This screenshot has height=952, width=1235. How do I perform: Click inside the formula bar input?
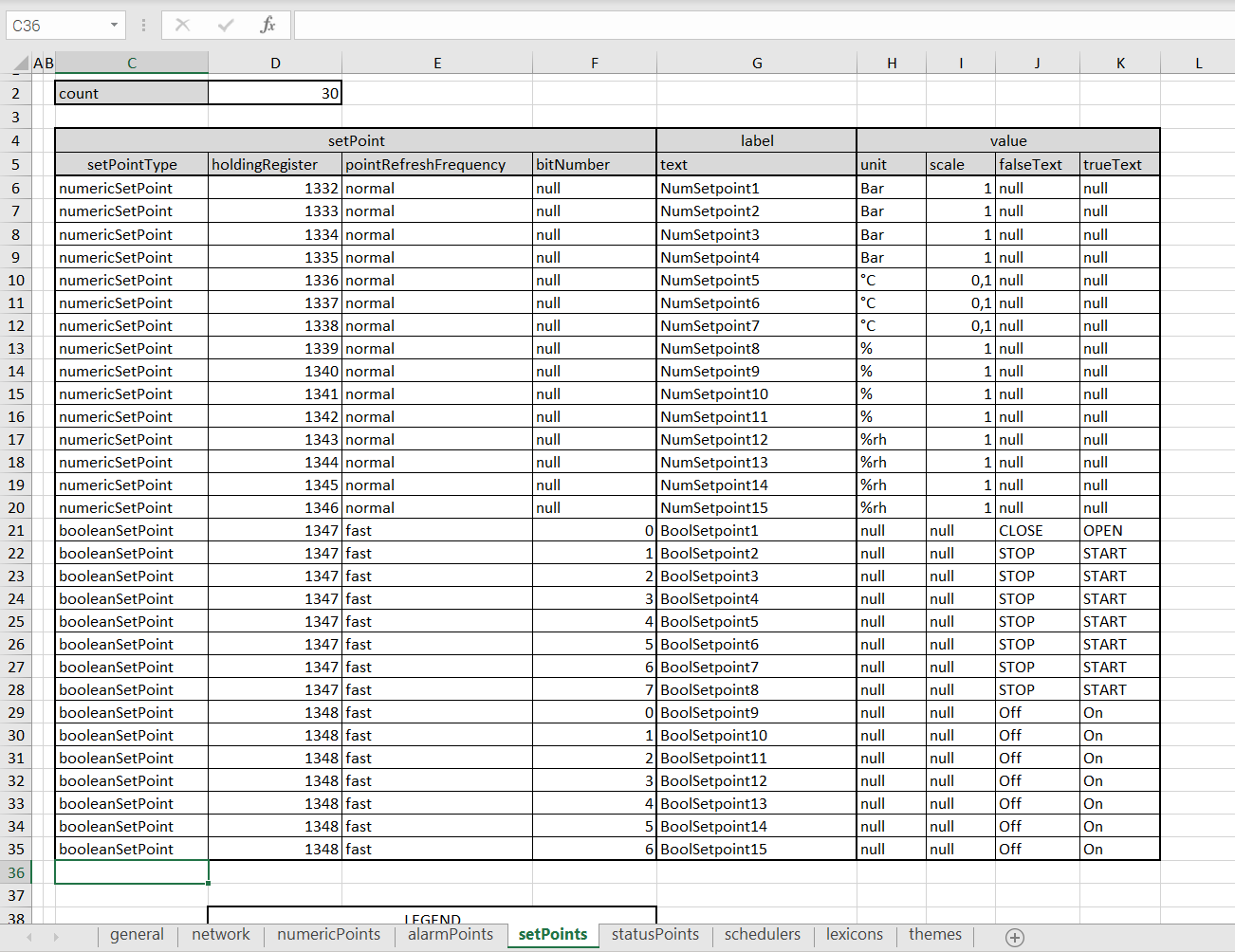coord(759,26)
